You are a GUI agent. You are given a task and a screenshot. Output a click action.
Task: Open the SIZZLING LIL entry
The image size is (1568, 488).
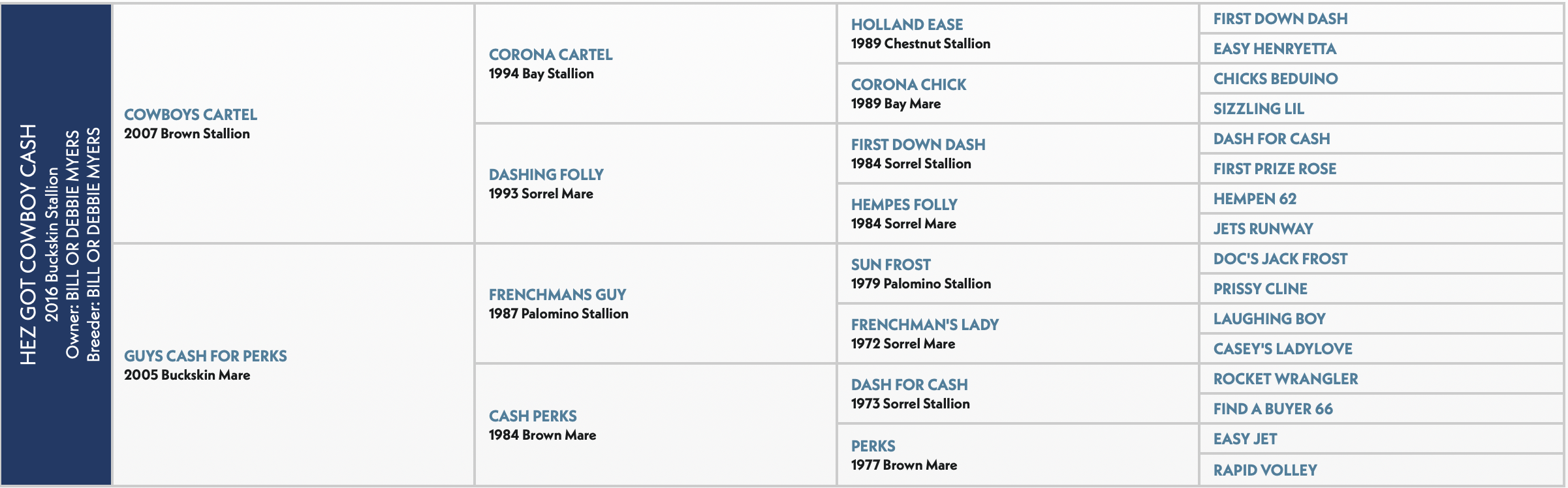pyautogui.click(x=1259, y=109)
